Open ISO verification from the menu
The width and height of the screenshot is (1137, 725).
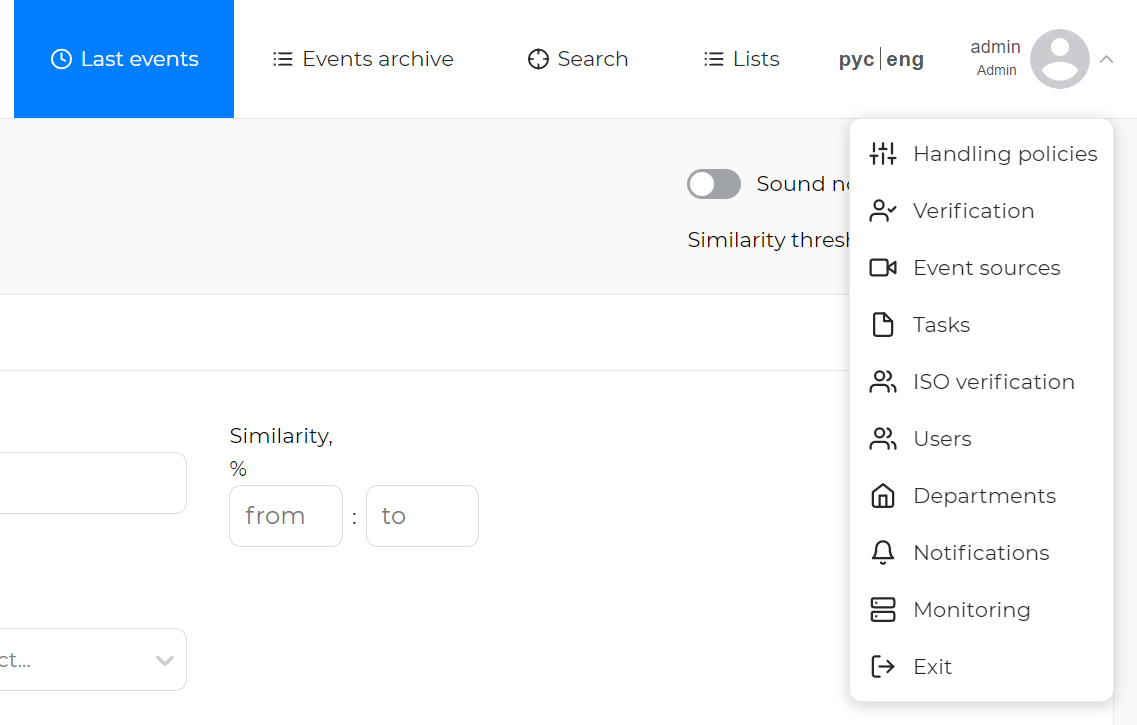(x=993, y=382)
